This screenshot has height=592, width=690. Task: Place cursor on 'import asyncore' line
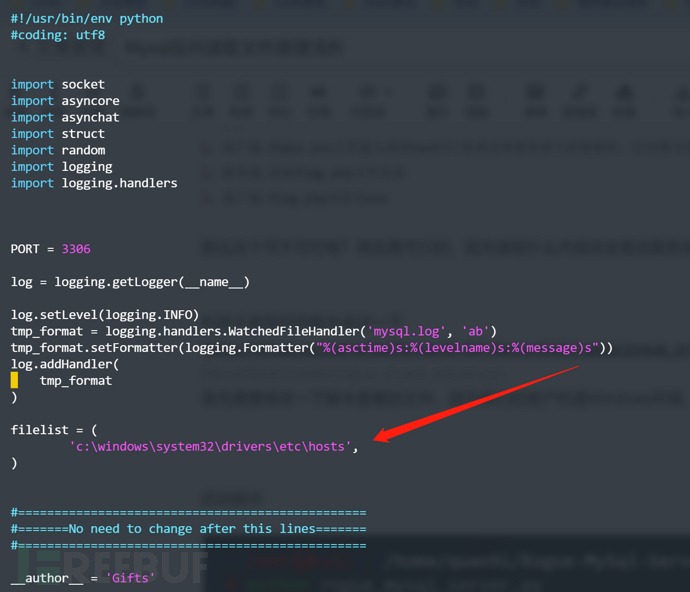tap(65, 101)
